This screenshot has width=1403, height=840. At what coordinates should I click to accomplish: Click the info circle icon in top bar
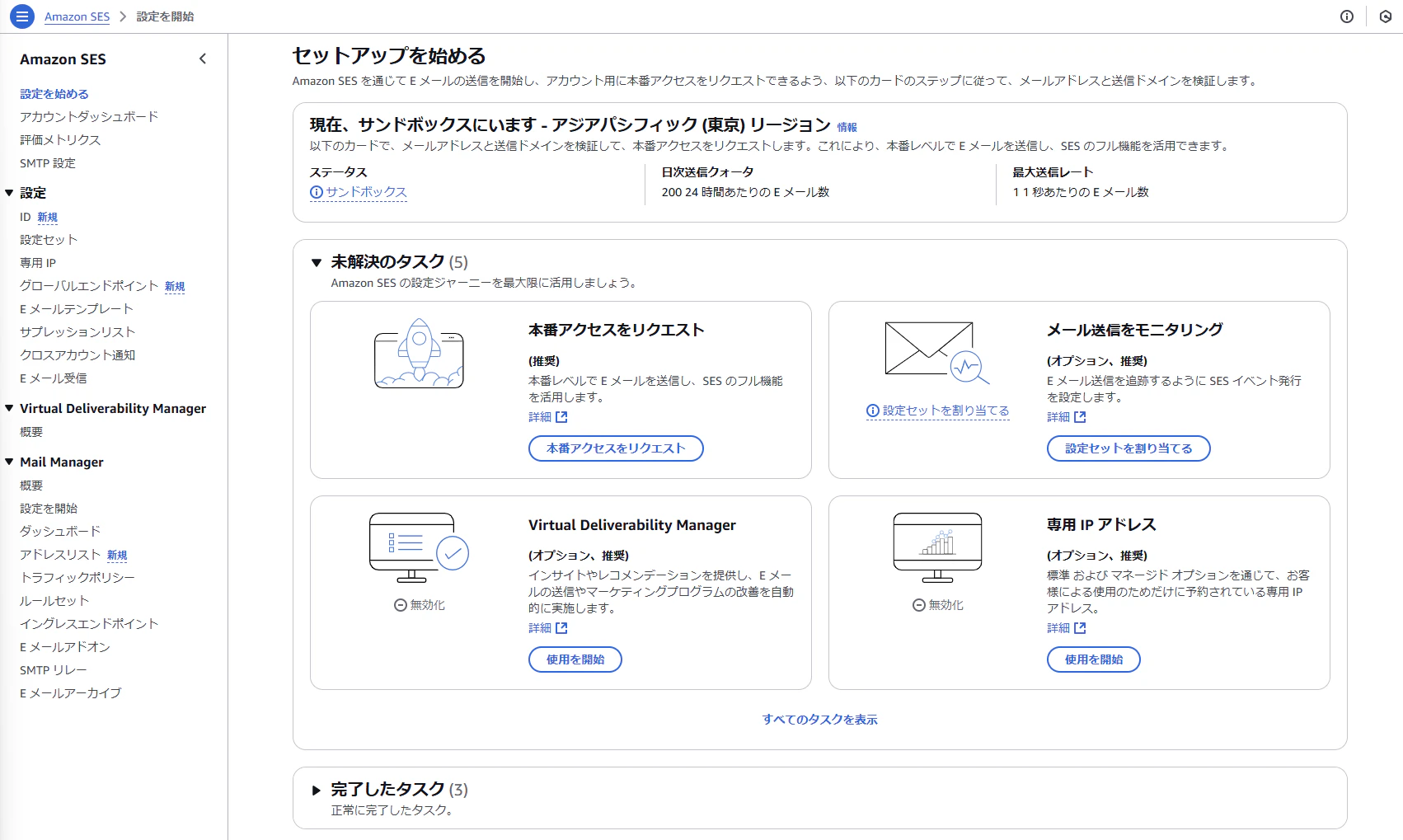(1347, 16)
